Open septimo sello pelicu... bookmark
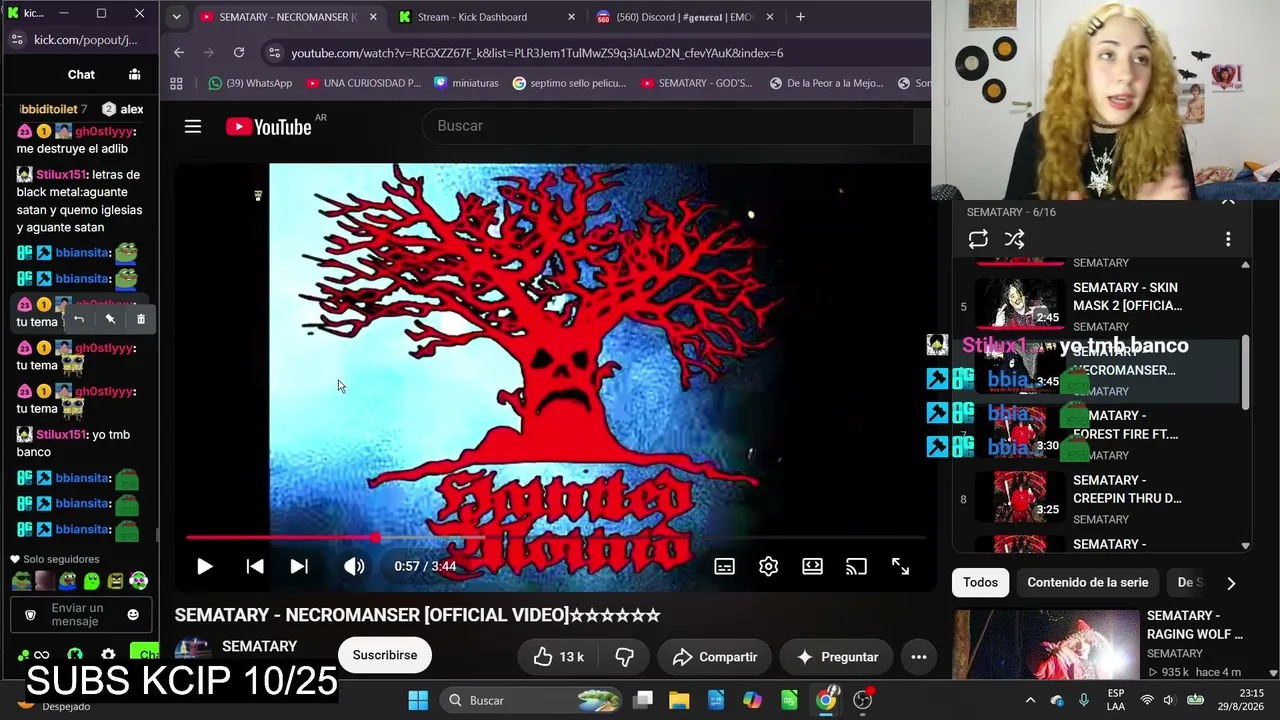The width and height of the screenshot is (1280, 720). 569,84
